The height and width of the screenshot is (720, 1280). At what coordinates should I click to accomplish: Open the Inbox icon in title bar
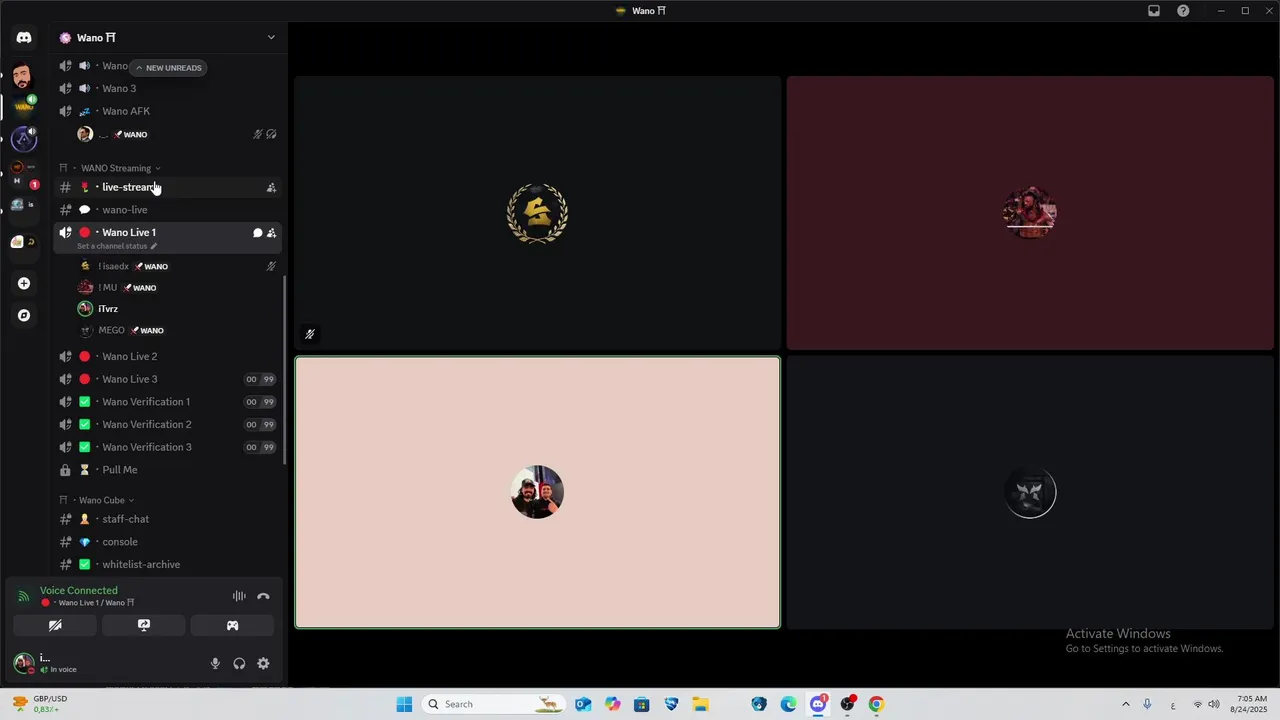coord(1154,11)
